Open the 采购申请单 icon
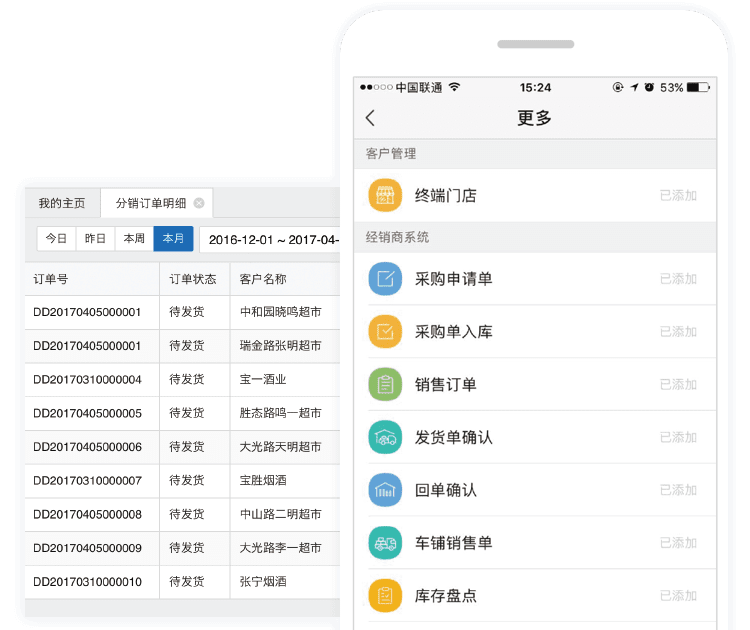 (x=385, y=279)
